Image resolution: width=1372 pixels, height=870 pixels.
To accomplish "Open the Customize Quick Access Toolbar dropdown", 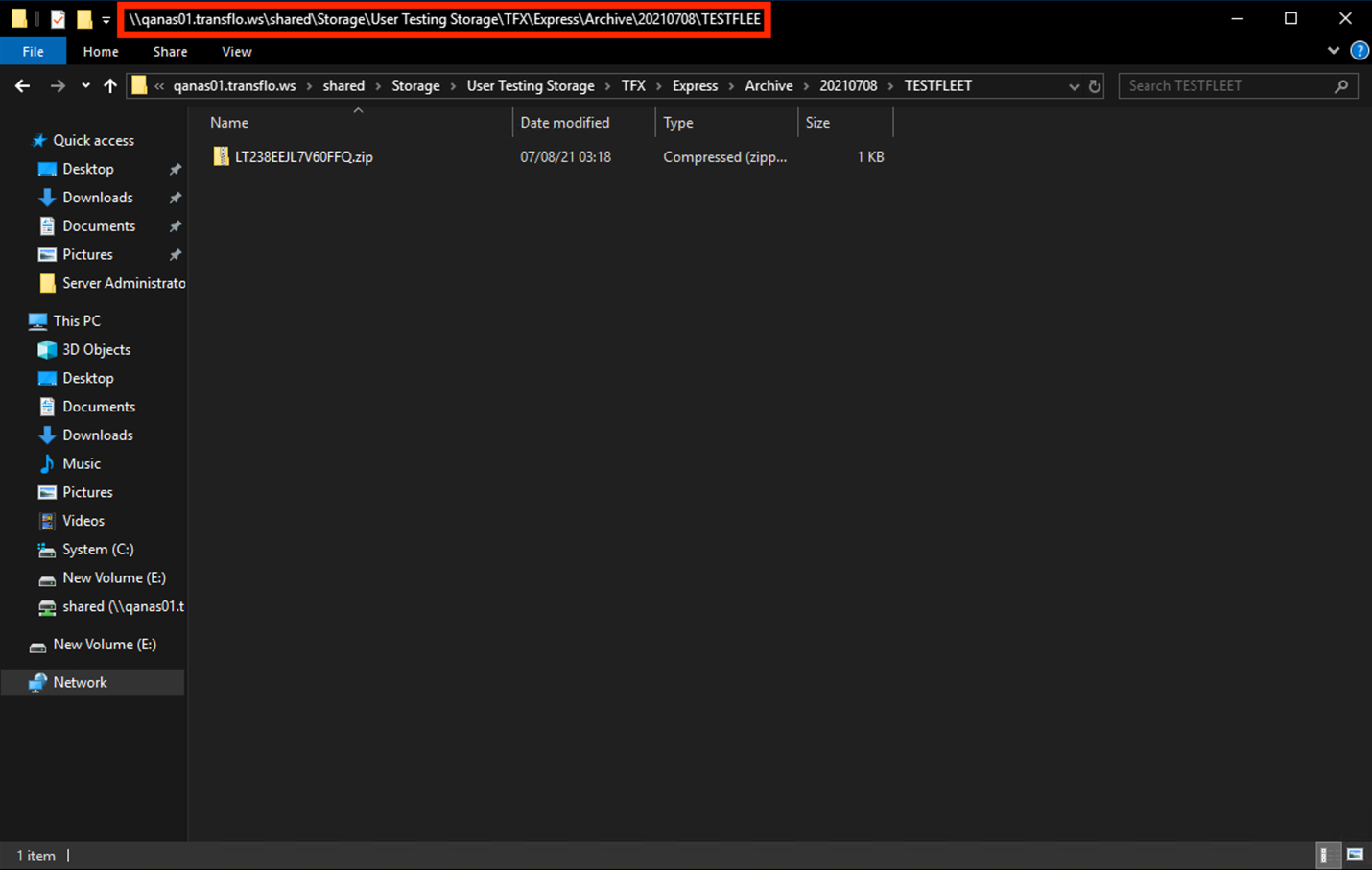I will point(106,20).
